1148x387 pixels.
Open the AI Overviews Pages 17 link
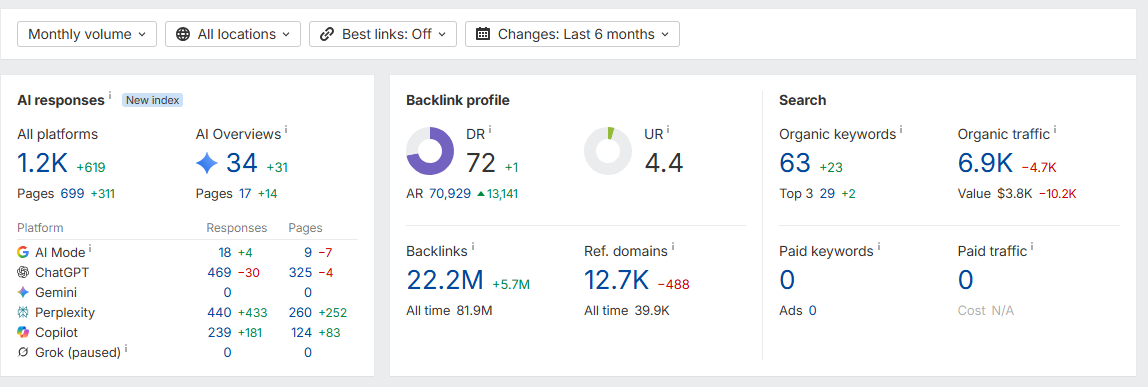point(245,194)
